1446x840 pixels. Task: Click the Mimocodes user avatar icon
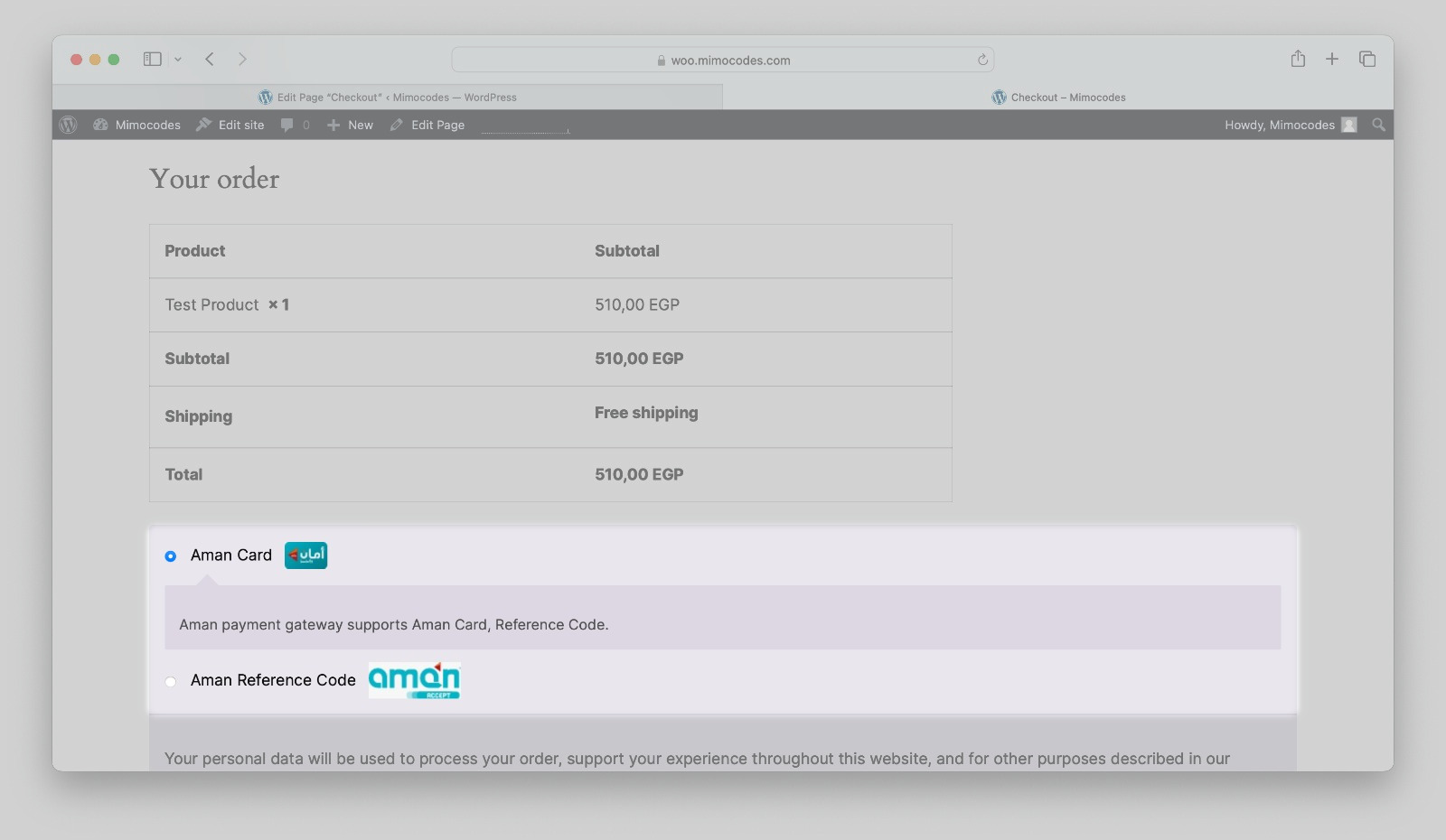coord(1347,125)
